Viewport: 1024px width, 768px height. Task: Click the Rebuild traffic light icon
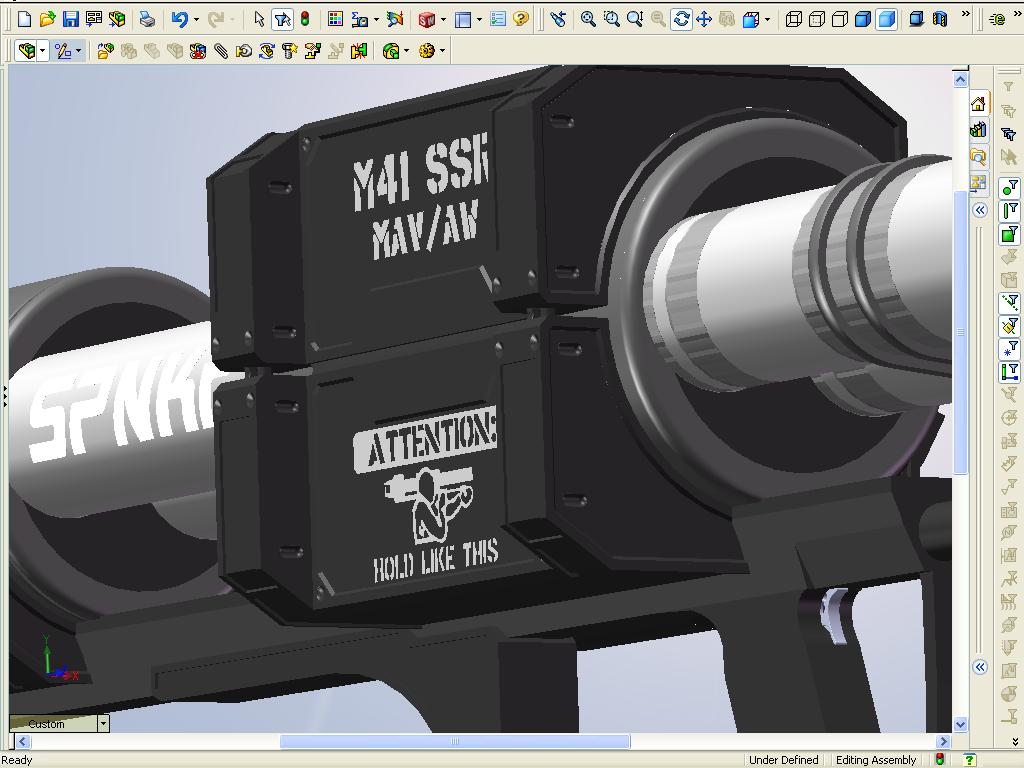(304, 19)
